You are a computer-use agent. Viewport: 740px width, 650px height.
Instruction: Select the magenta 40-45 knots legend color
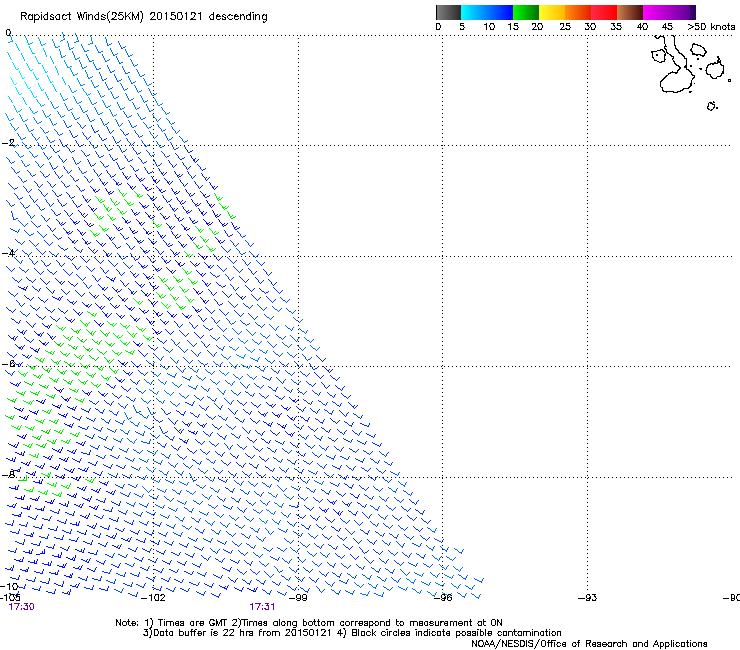tap(656, 12)
